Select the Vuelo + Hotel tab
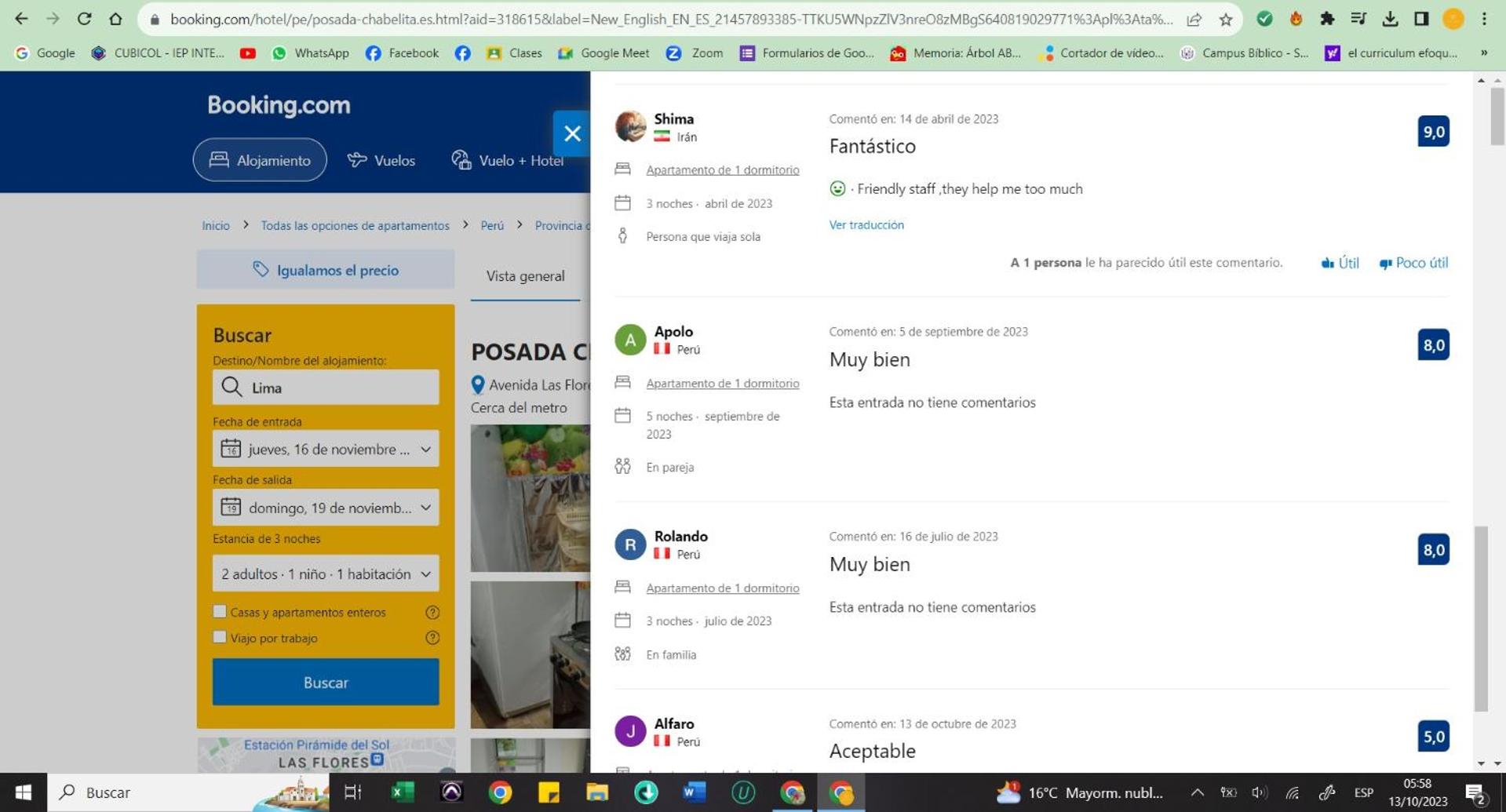Screen dimensions: 1506x812 (x=508, y=160)
